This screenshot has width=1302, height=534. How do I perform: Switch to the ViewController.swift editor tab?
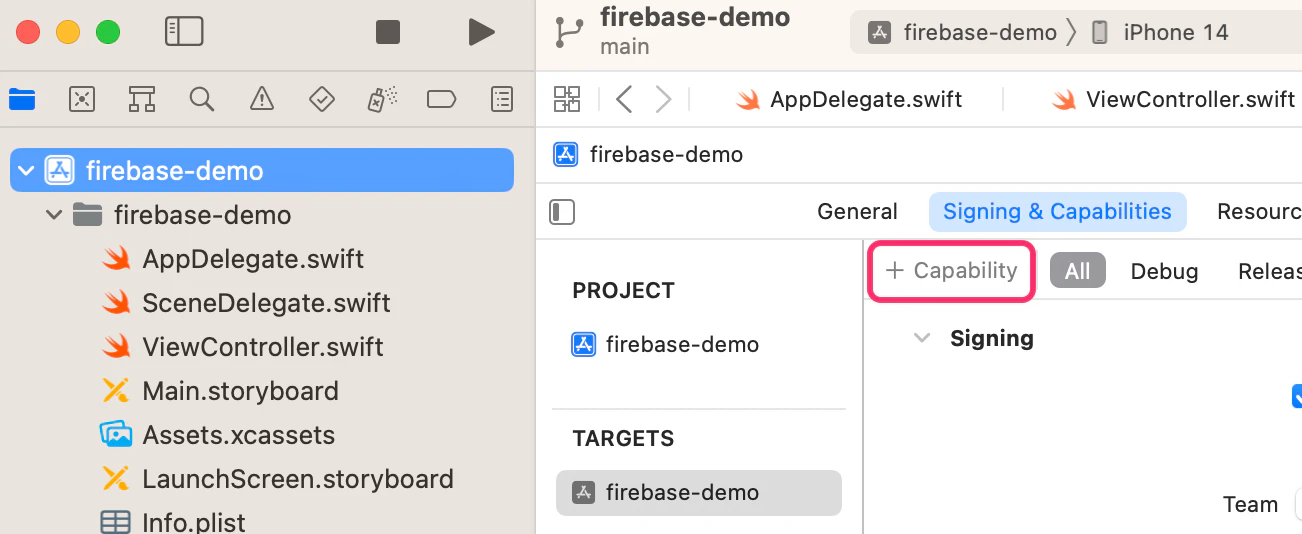[1174, 99]
